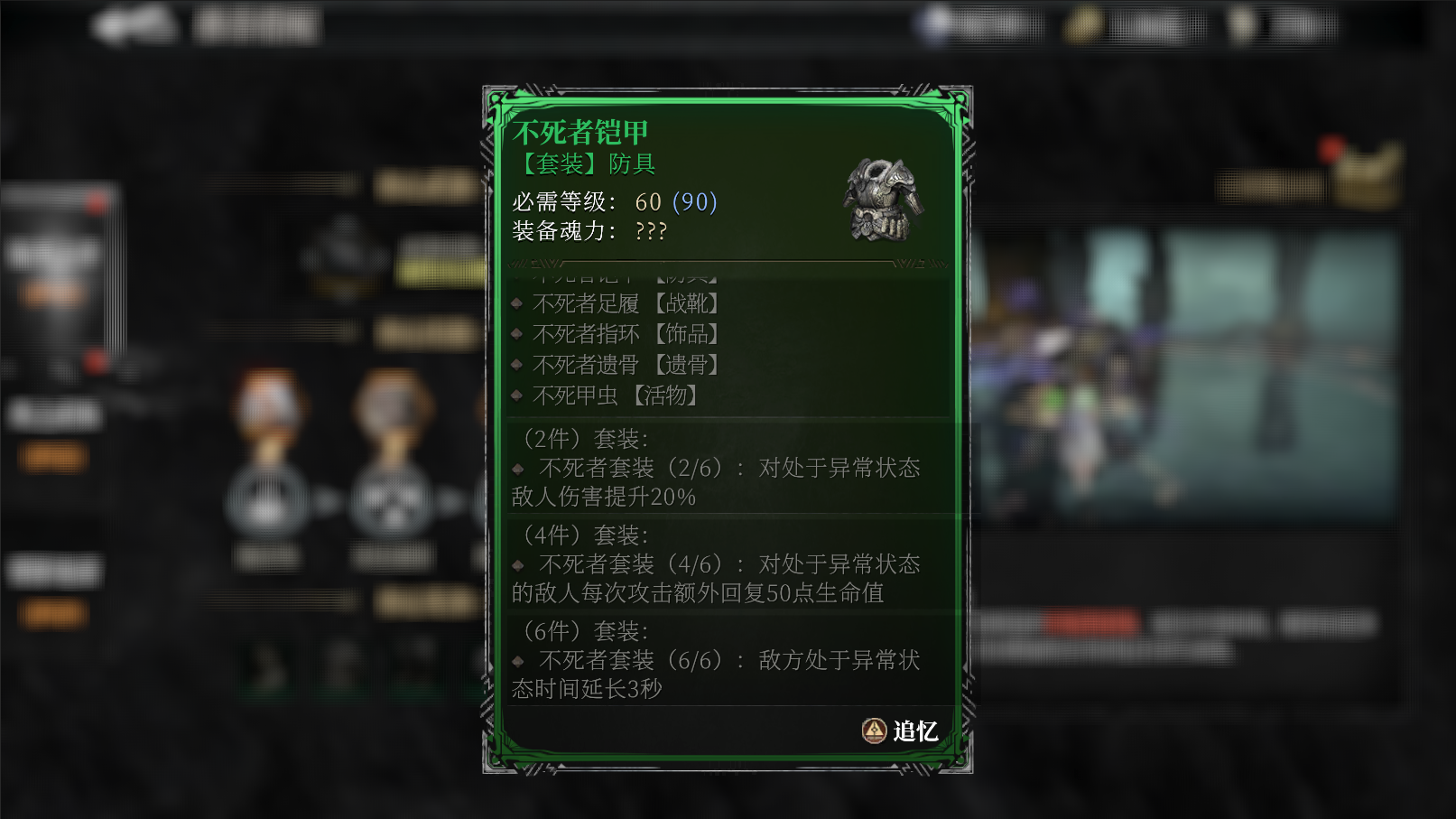Click the blurred orb currency icon at top
Screen dimensions: 1456x819
pos(937,25)
